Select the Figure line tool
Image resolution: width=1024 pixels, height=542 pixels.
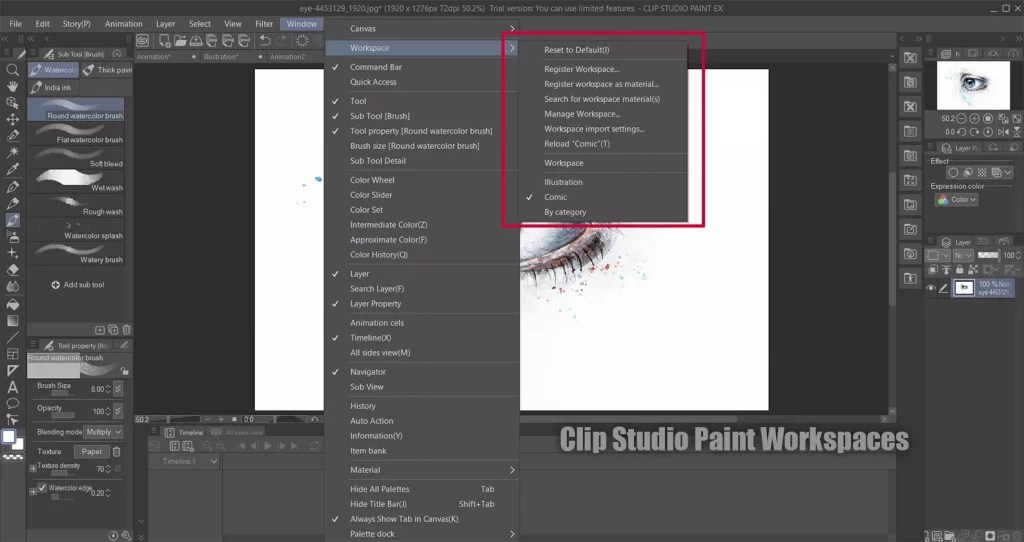coord(12,338)
